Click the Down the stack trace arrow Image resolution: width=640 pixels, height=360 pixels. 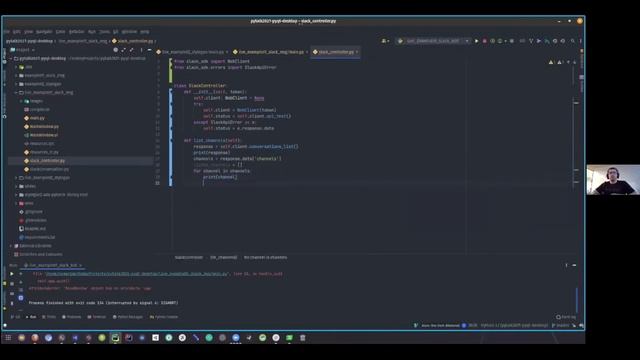(21, 282)
